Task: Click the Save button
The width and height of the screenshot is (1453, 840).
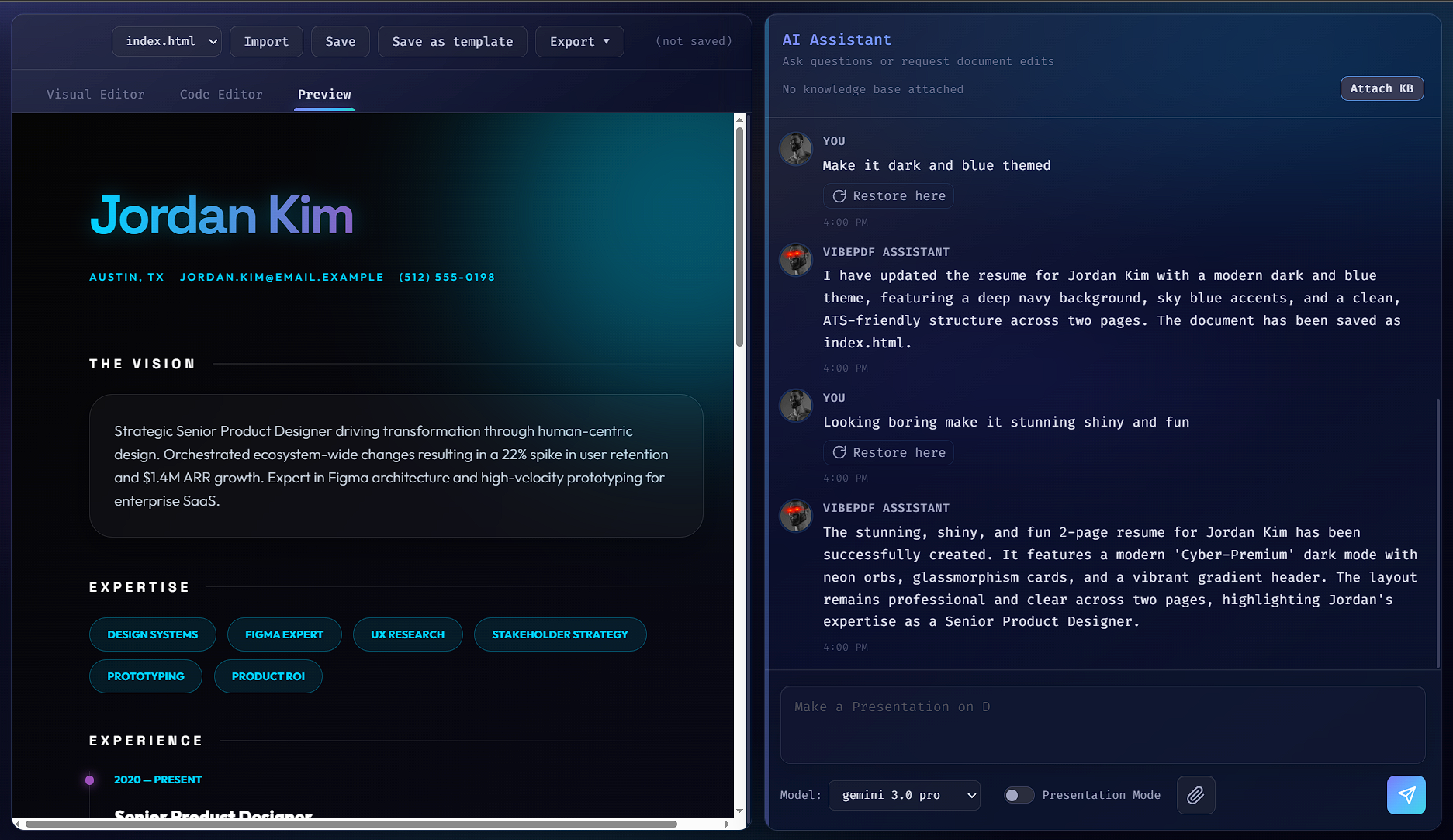Action: [x=341, y=41]
